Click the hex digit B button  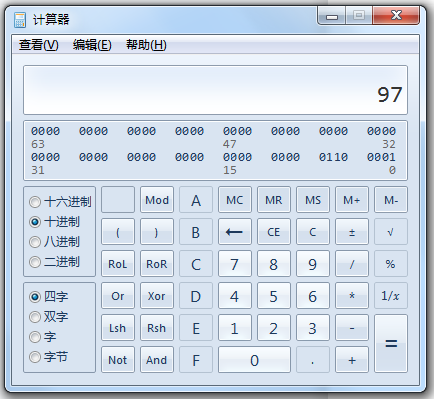tap(196, 232)
